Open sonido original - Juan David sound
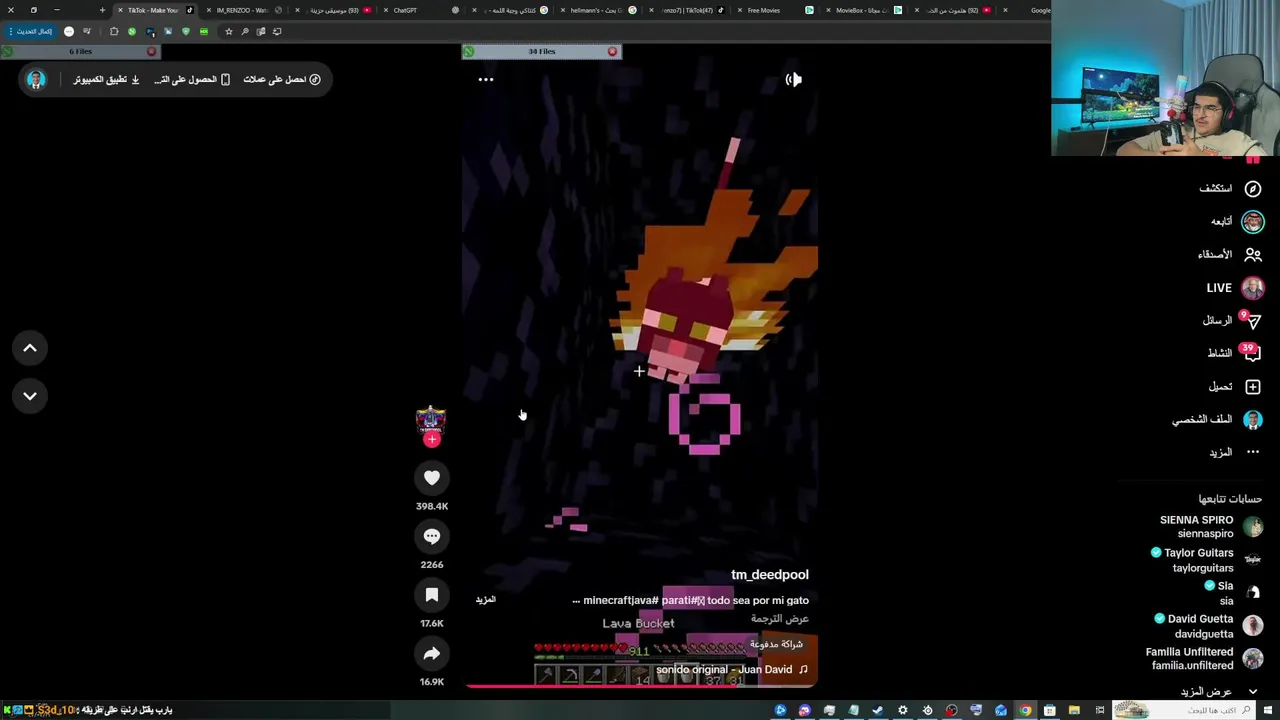This screenshot has width=1280, height=720. point(732,669)
